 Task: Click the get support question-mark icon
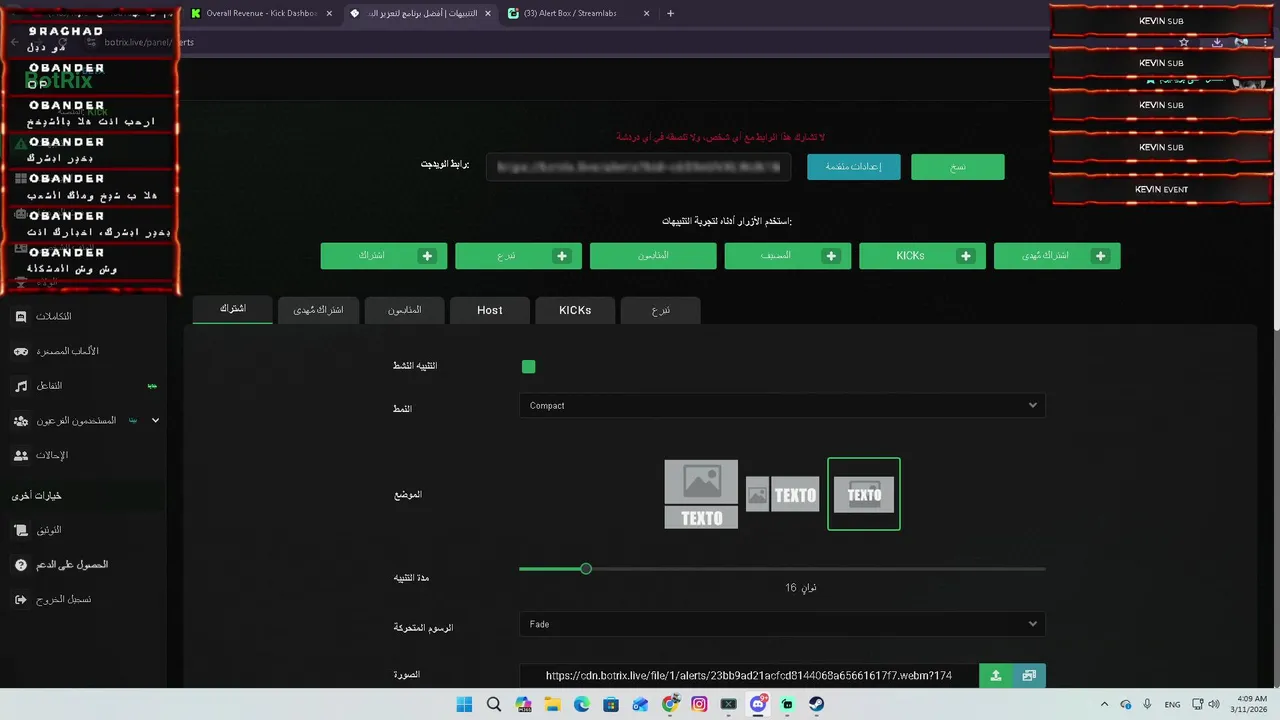click(x=21, y=565)
